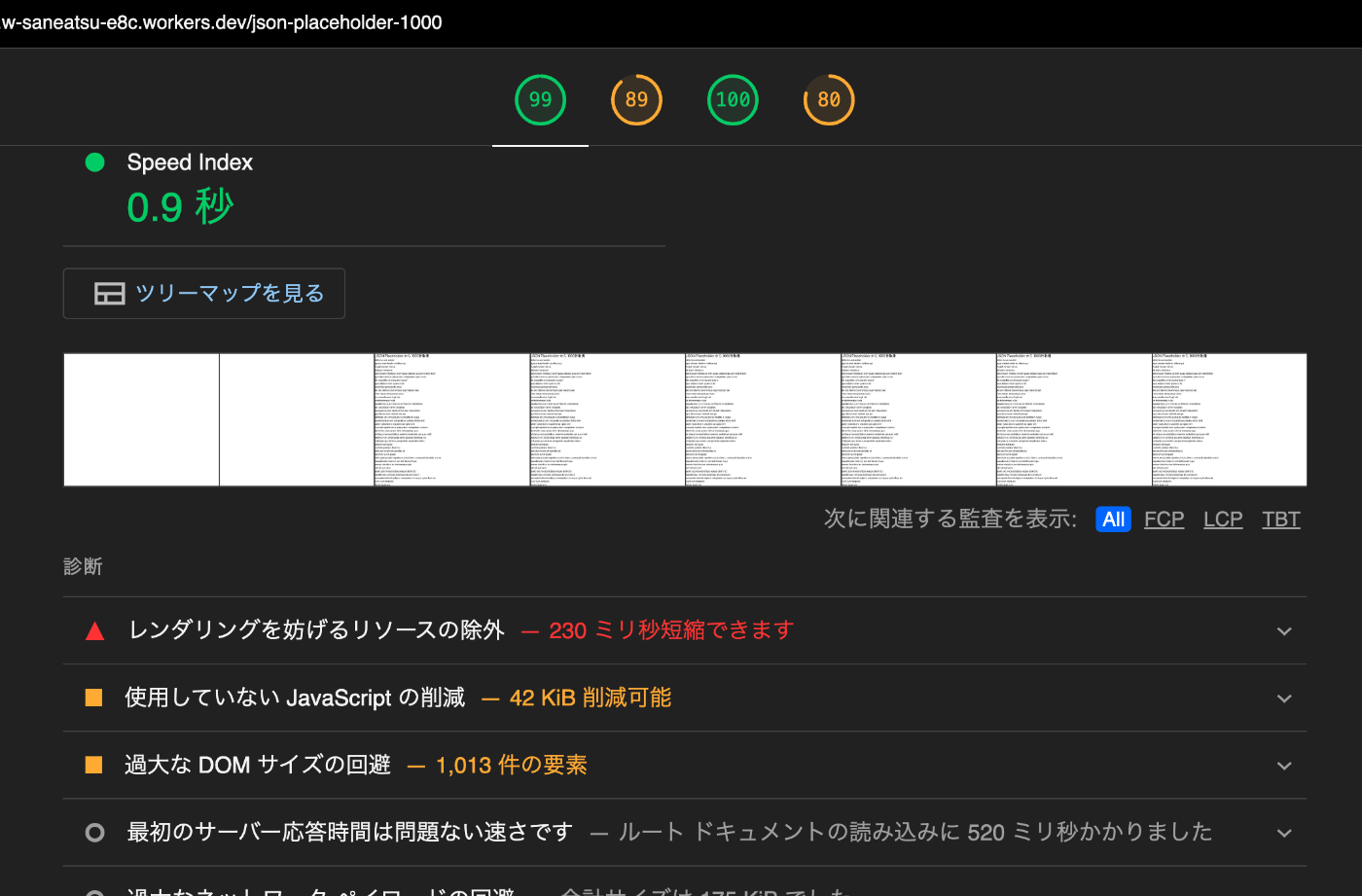
Task: Expand the 過大な DOM サイズの回避 chevron
Action: 1284,766
